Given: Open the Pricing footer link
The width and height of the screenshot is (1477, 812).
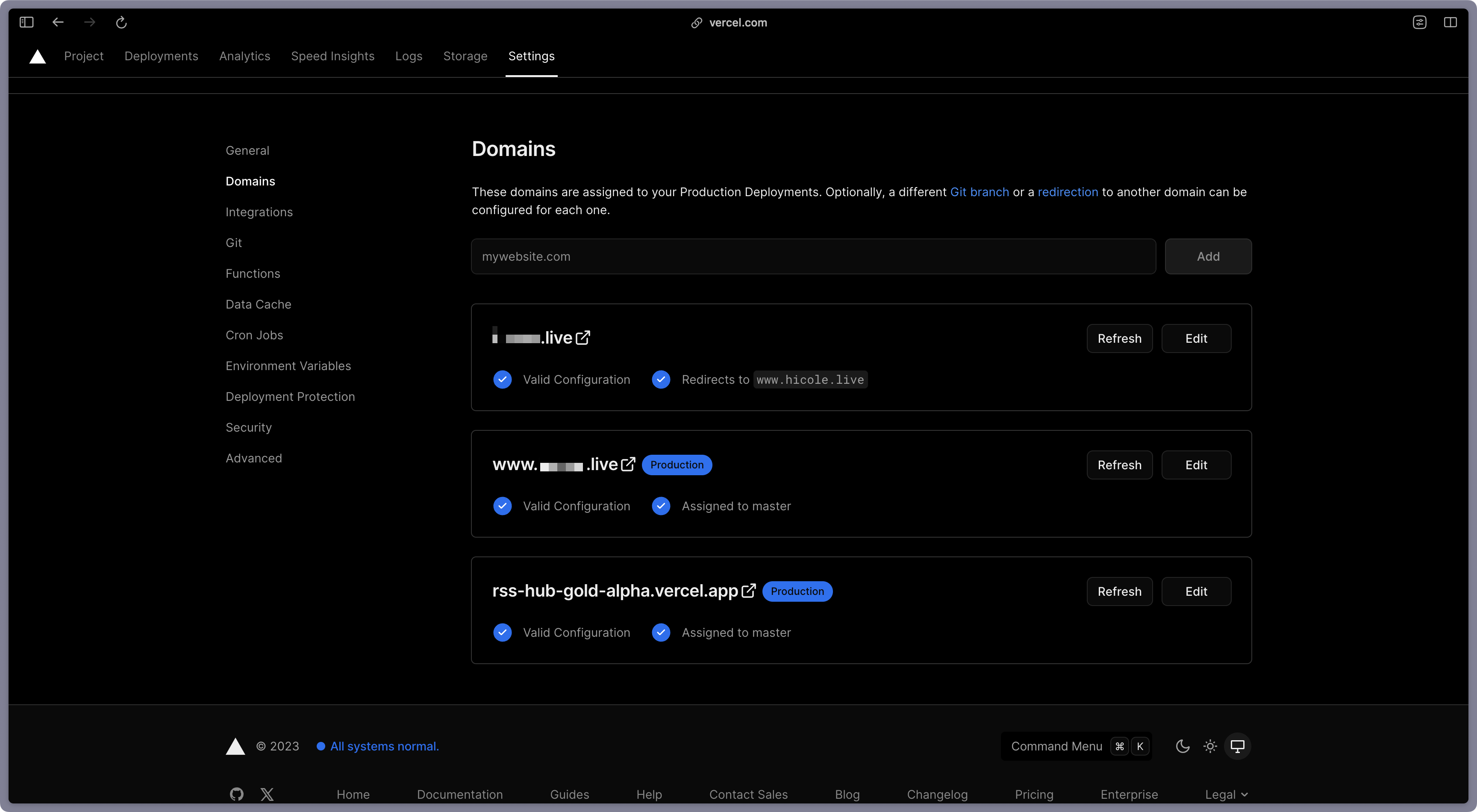Looking at the screenshot, I should tap(1034, 794).
